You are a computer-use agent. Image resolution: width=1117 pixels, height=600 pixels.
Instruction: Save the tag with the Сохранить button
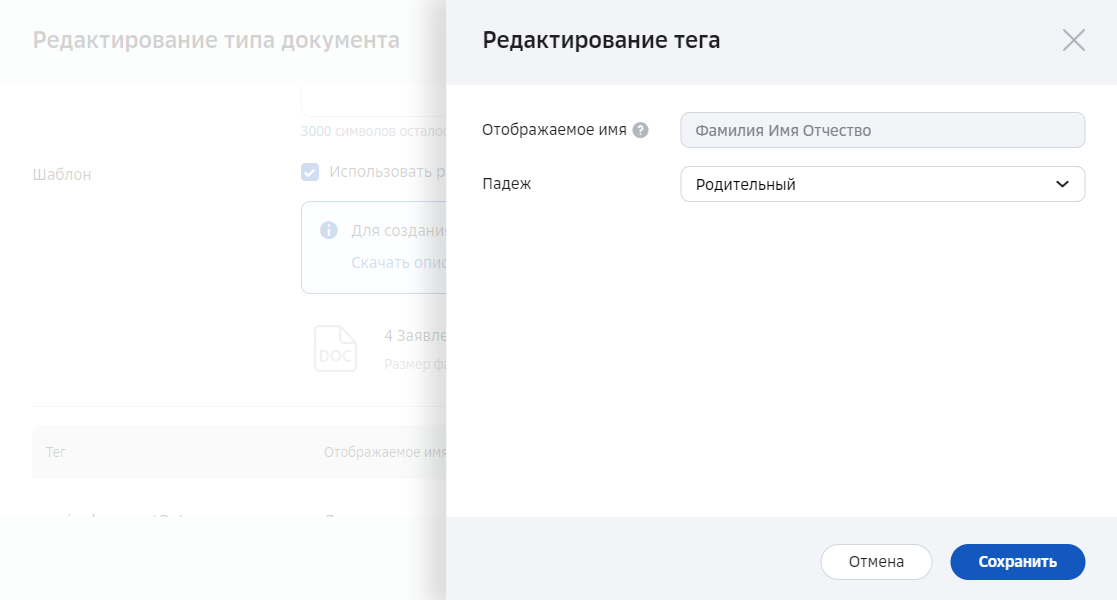click(1017, 562)
